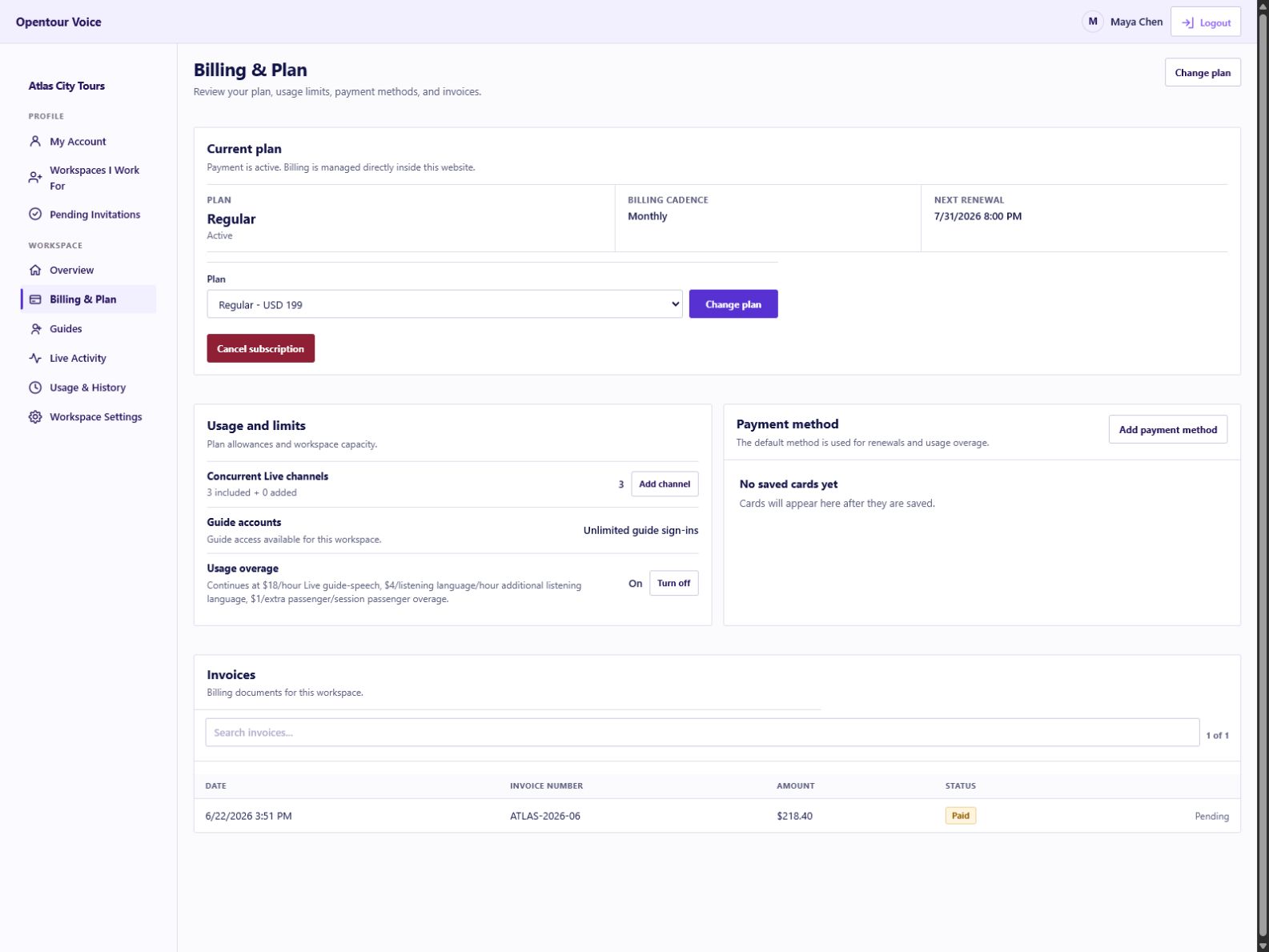Click the Billing & Plan card icon

35,299
